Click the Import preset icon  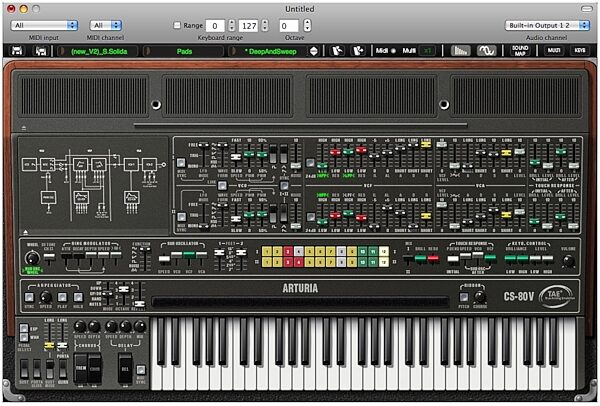[337, 51]
